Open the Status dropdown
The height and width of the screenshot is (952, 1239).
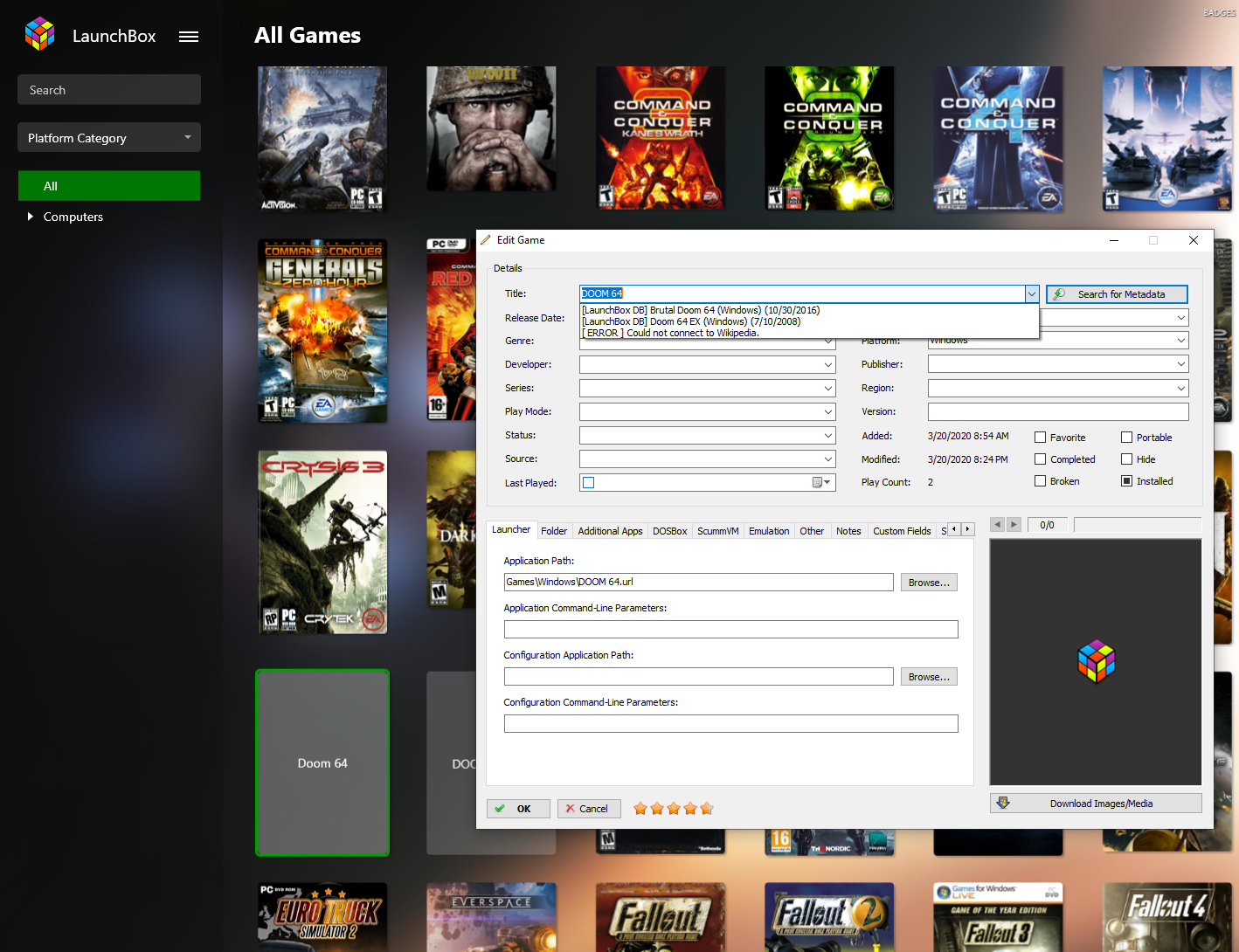tap(828, 435)
